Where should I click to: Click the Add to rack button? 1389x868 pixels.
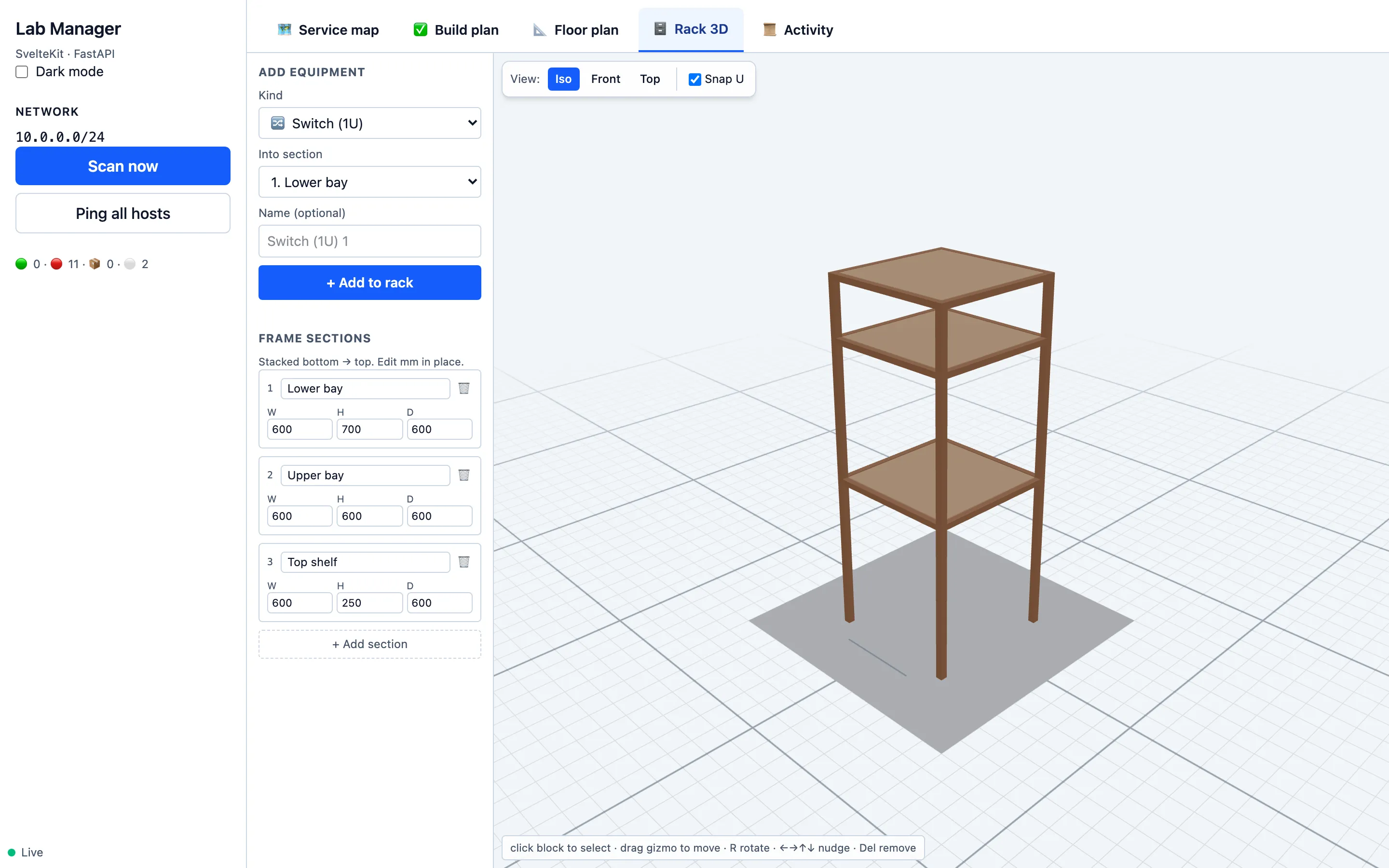point(369,283)
